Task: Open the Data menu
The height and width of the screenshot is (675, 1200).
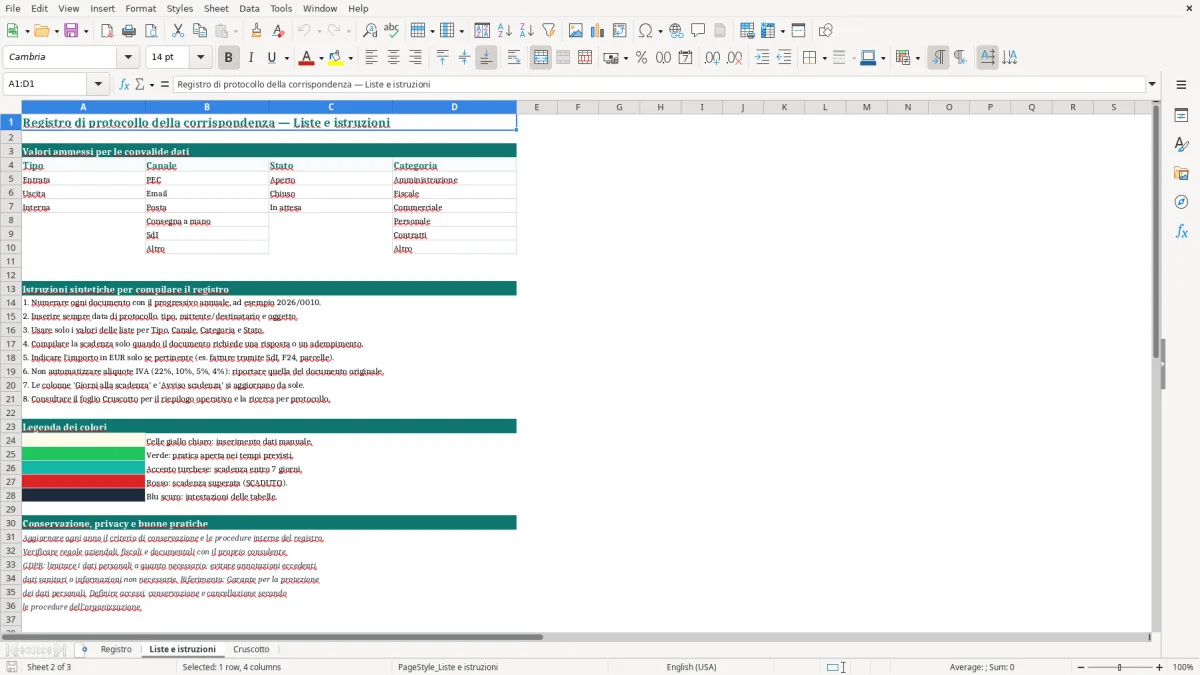Action: (x=249, y=8)
